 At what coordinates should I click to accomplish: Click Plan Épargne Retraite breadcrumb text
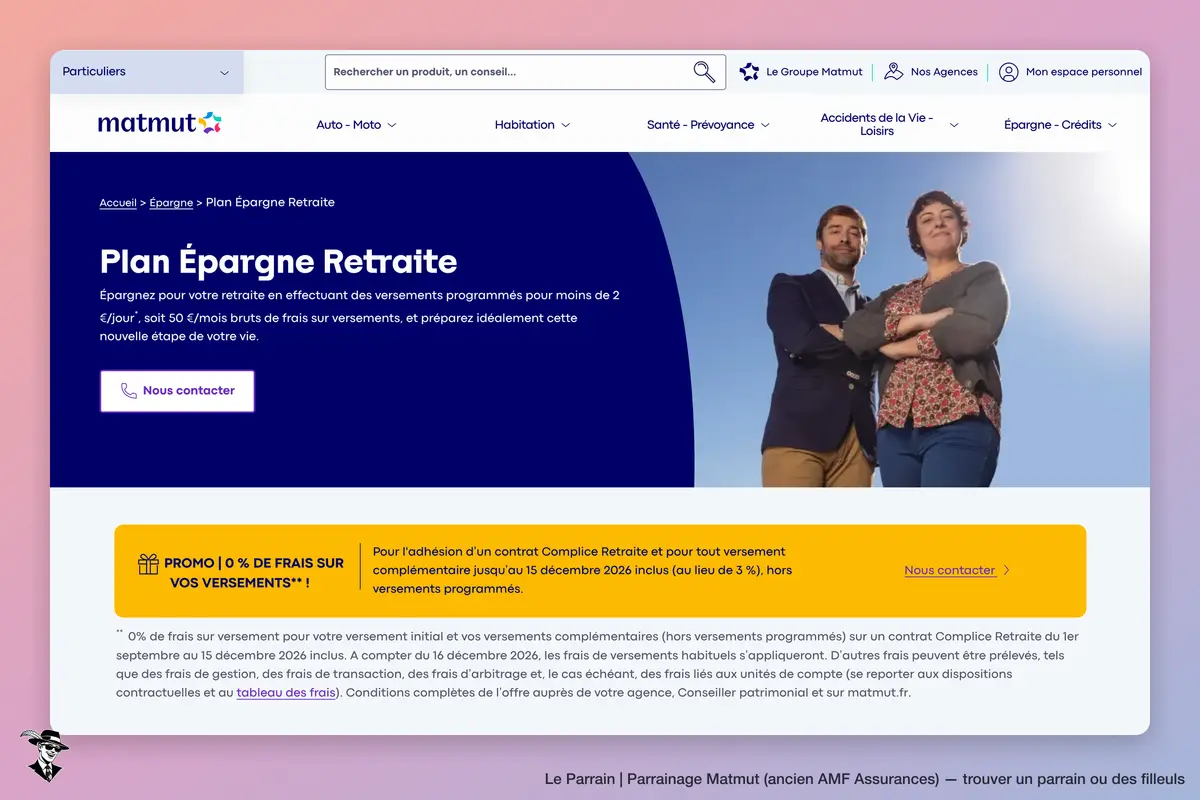pyautogui.click(x=270, y=203)
